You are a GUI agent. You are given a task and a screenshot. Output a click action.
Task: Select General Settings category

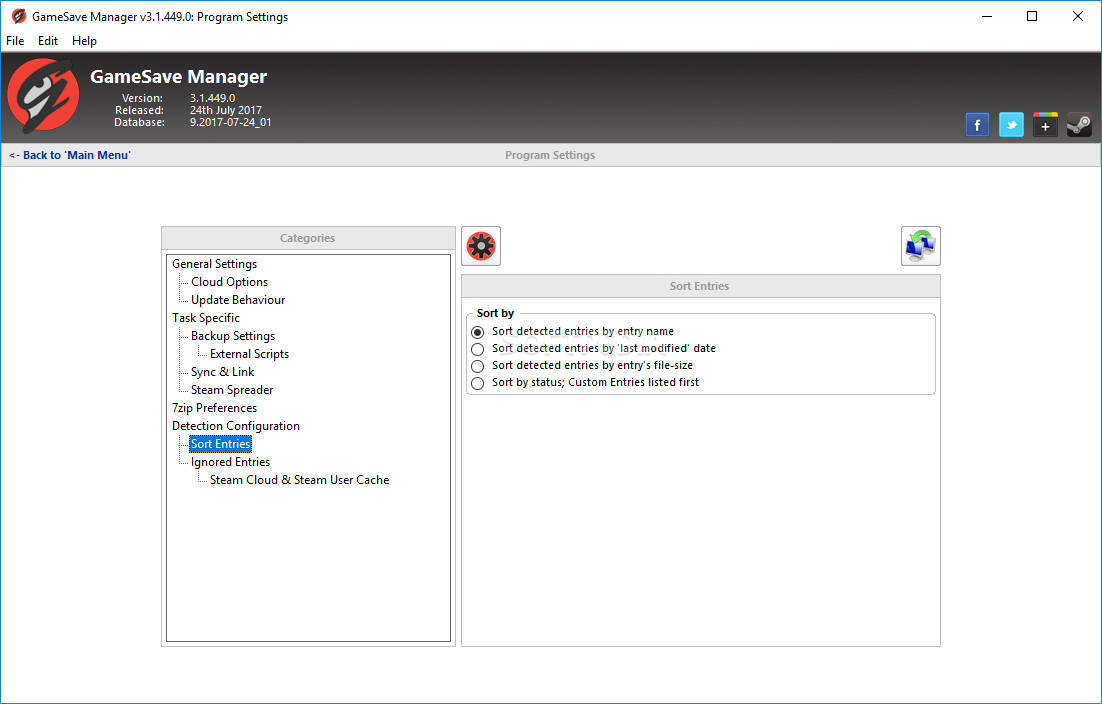point(214,264)
